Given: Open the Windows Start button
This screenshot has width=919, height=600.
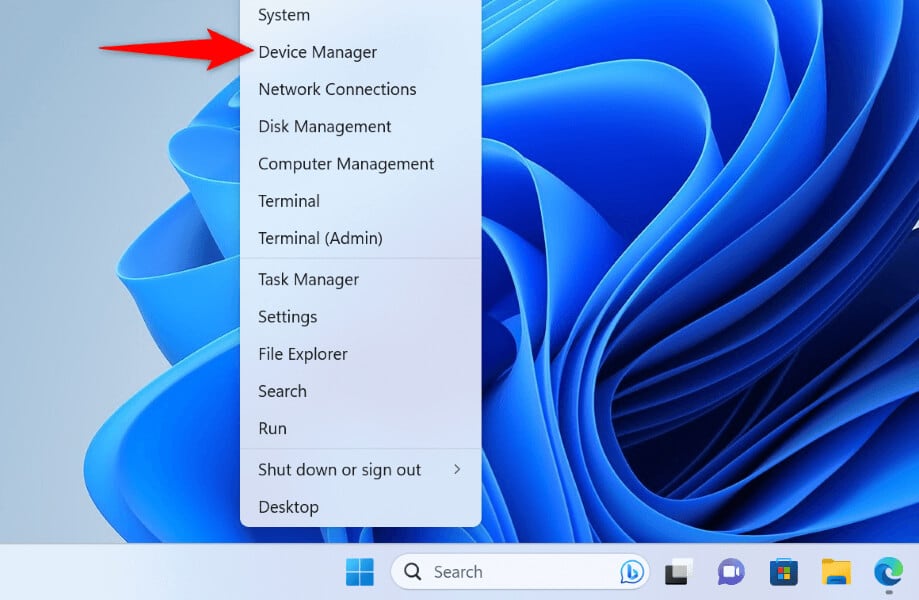Looking at the screenshot, I should click(359, 571).
